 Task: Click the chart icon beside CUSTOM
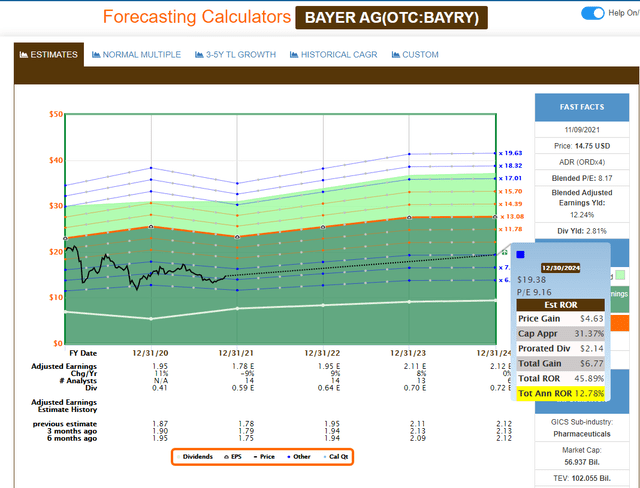click(396, 54)
